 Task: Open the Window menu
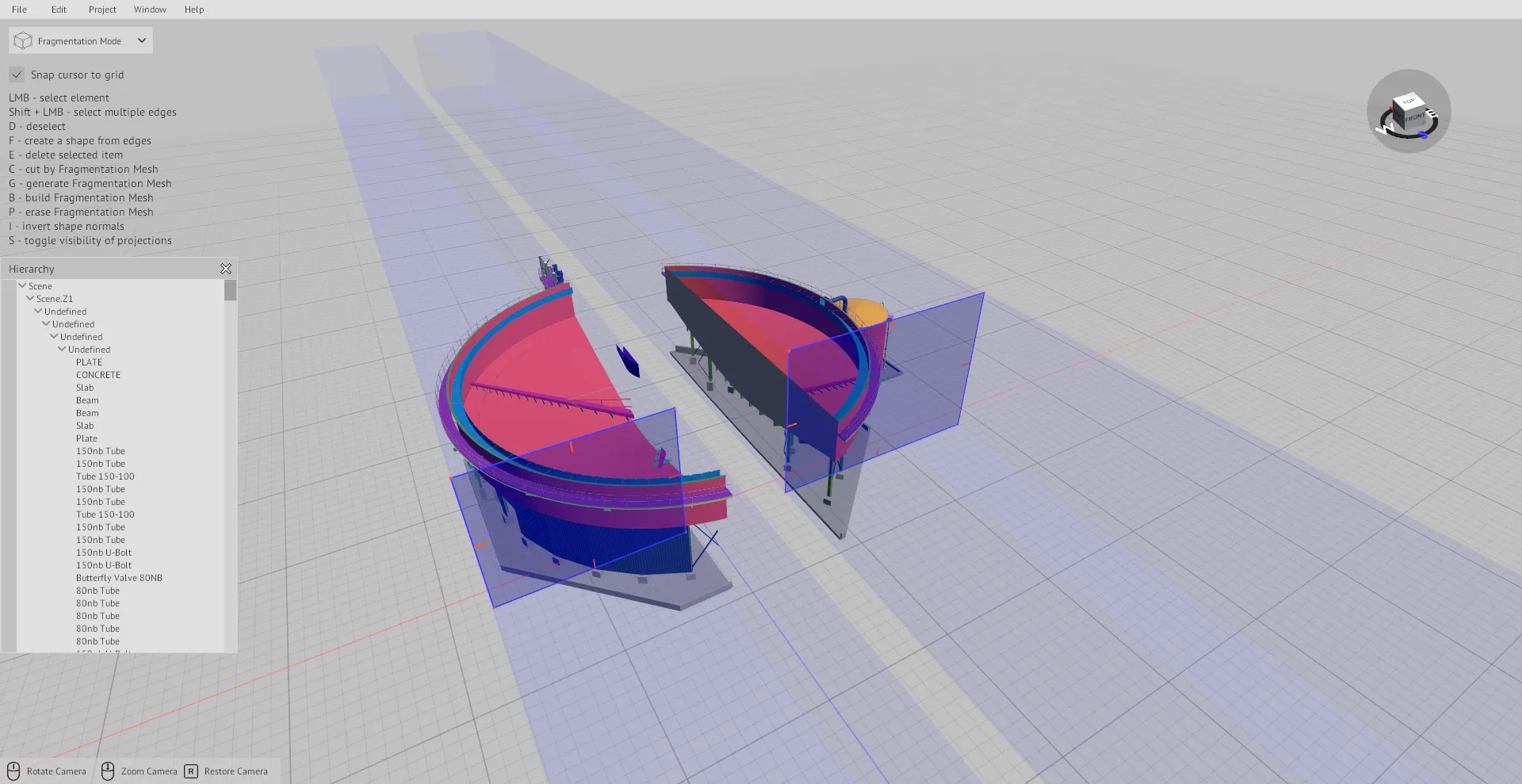[x=150, y=10]
